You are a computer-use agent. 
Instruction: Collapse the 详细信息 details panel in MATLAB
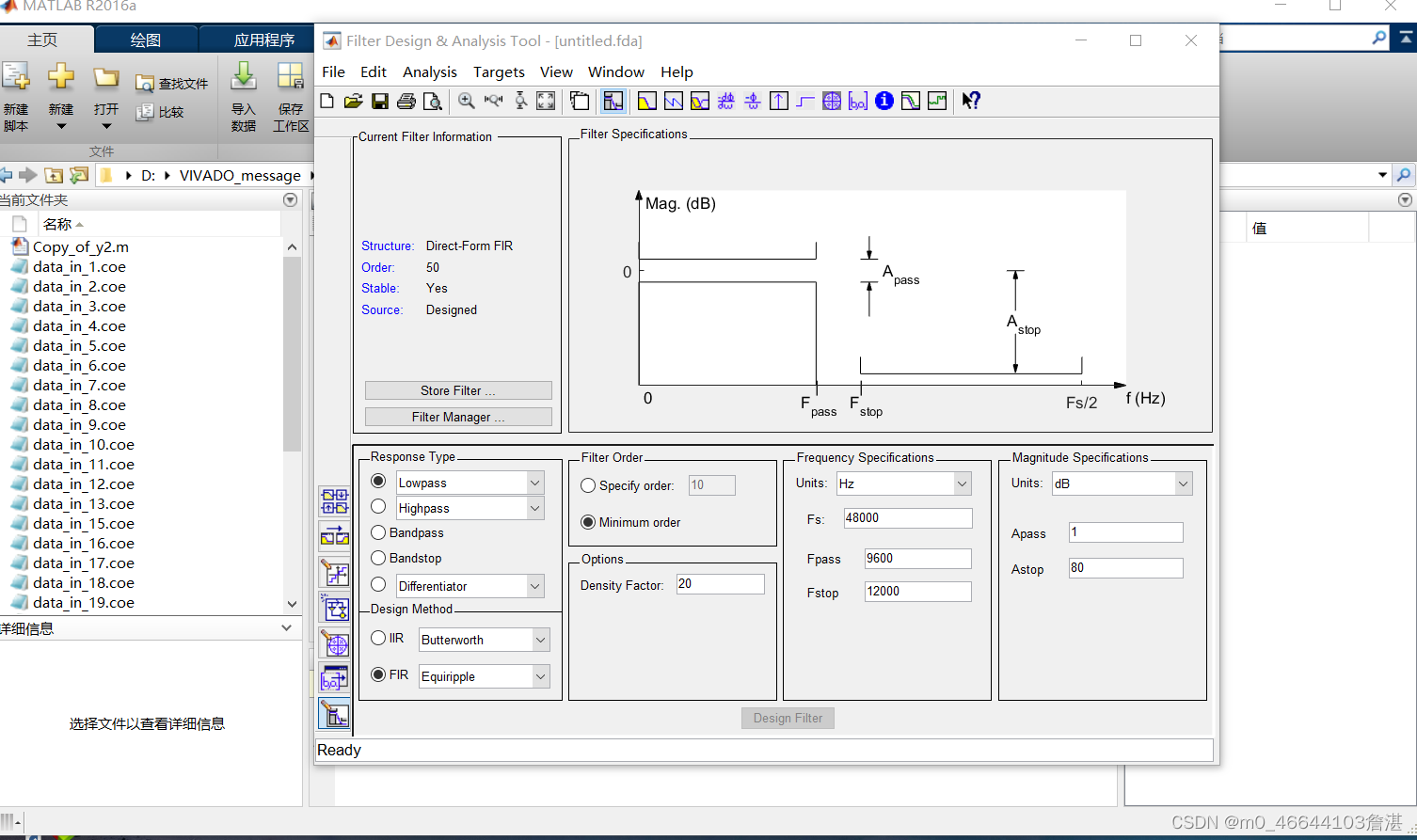coord(287,627)
